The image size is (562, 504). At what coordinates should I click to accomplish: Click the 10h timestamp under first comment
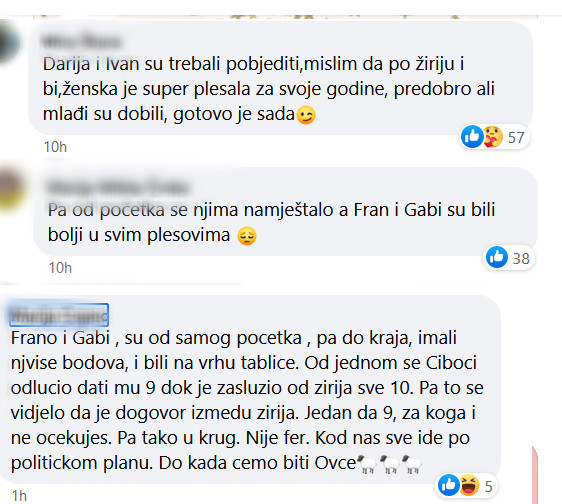[55, 147]
